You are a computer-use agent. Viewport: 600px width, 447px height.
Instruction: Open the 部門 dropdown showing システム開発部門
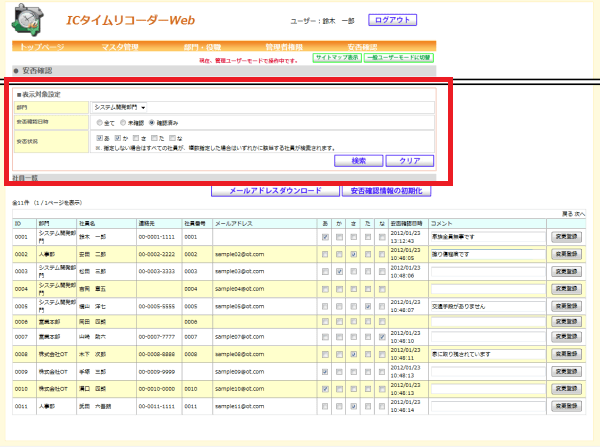pos(119,108)
